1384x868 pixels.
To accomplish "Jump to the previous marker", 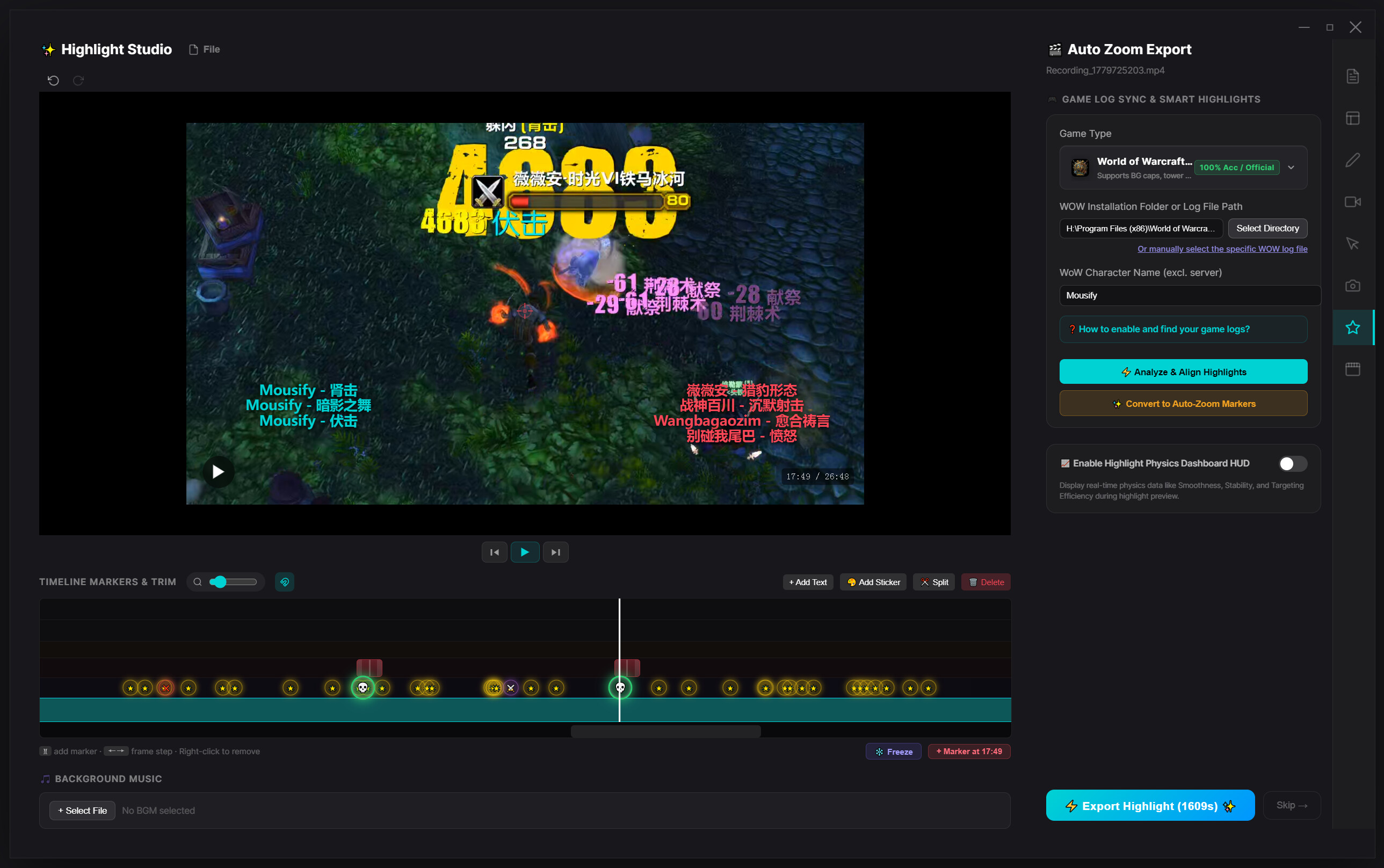I will (495, 552).
